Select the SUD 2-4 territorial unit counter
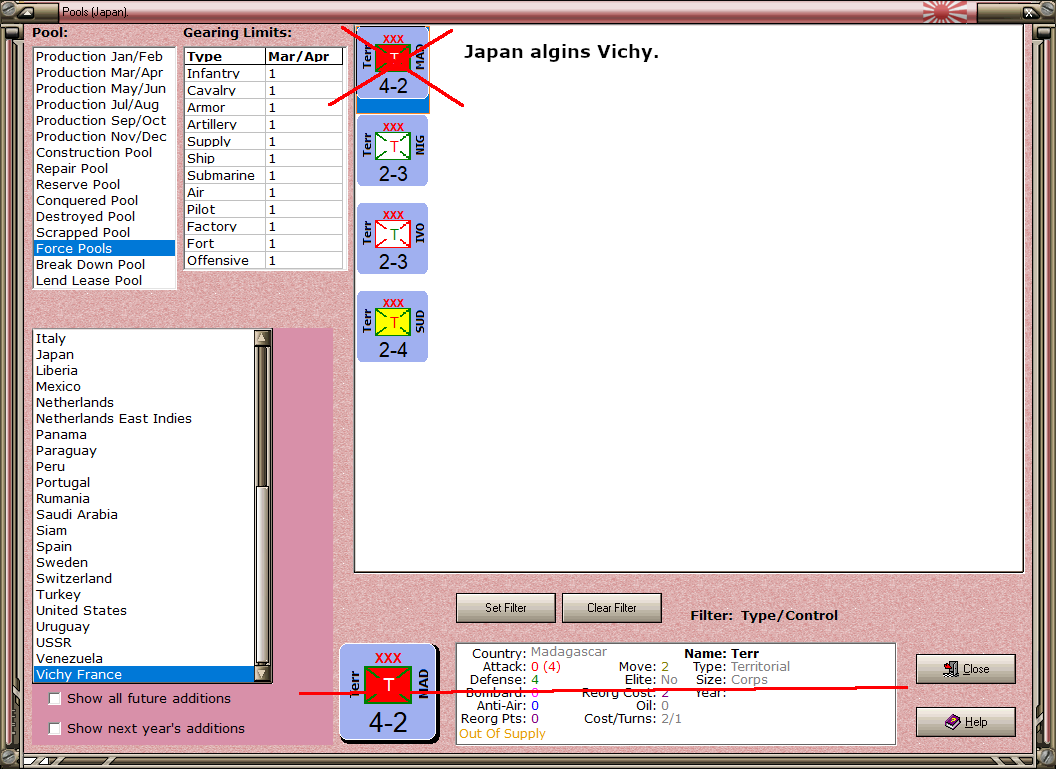The image size is (1056, 769). (x=393, y=327)
